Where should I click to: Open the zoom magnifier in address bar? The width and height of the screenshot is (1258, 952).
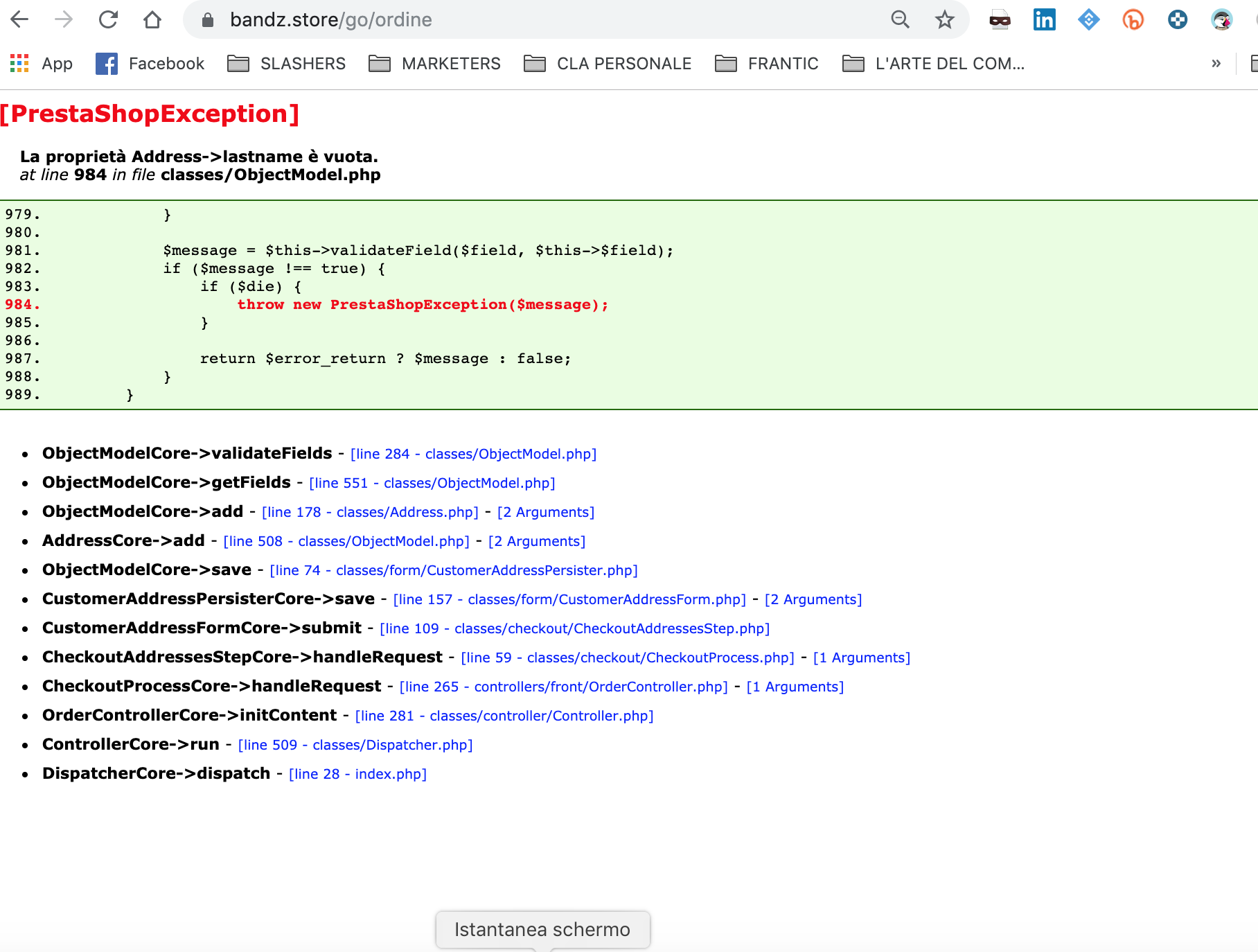pyautogui.click(x=900, y=19)
